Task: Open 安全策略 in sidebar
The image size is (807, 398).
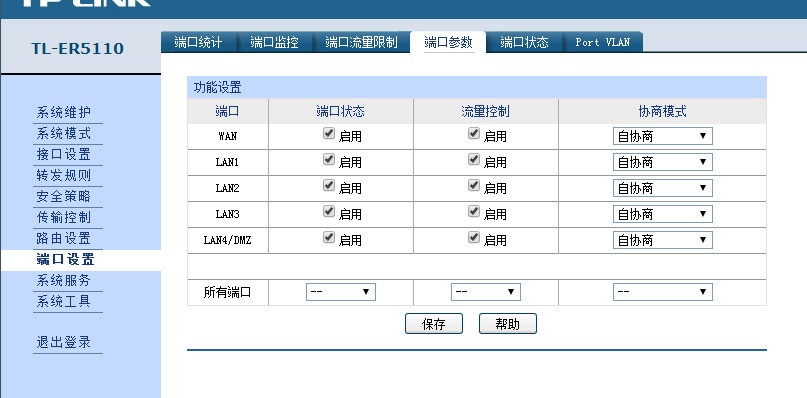Action: (x=64, y=197)
